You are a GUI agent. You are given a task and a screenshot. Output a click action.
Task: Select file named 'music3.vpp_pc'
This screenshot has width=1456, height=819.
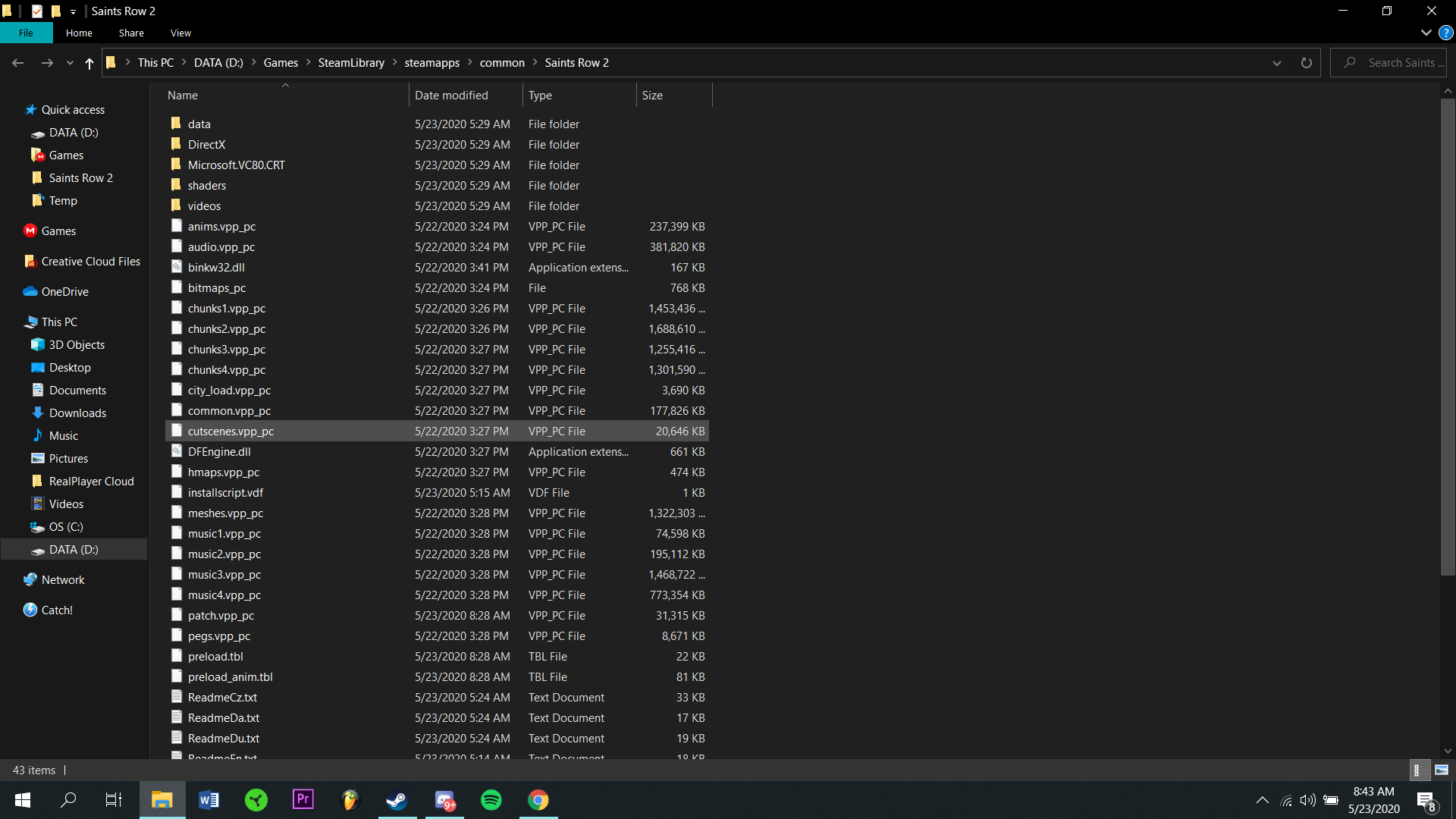(x=224, y=575)
